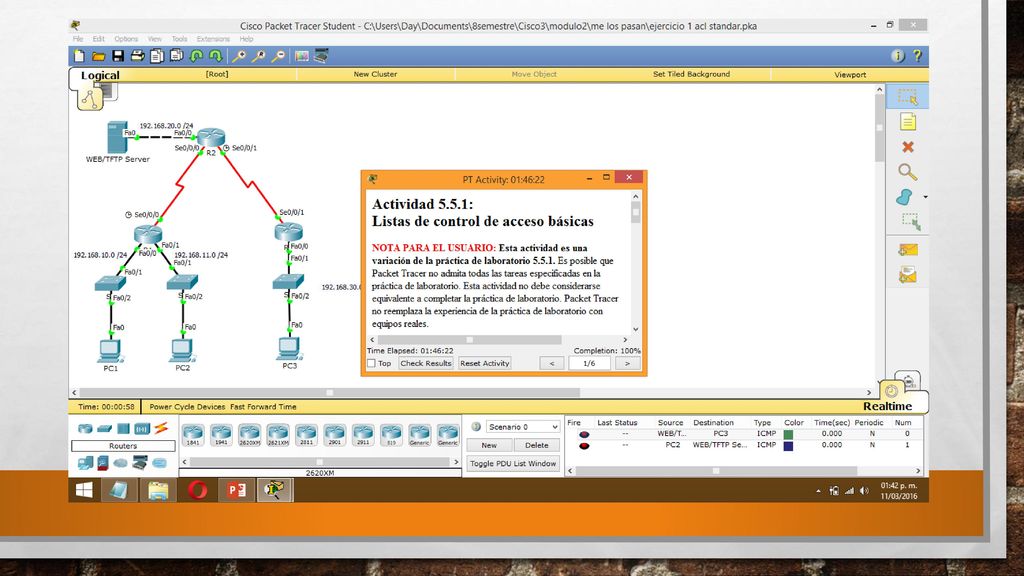The height and width of the screenshot is (576, 1024).
Task: Open the custom devices dialog
Action: click(x=321, y=56)
